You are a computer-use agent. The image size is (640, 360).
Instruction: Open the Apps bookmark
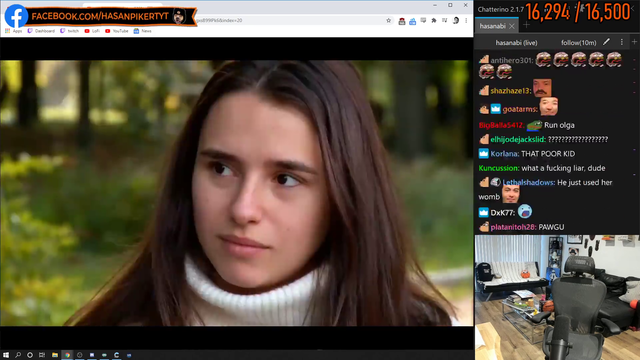(x=13, y=31)
